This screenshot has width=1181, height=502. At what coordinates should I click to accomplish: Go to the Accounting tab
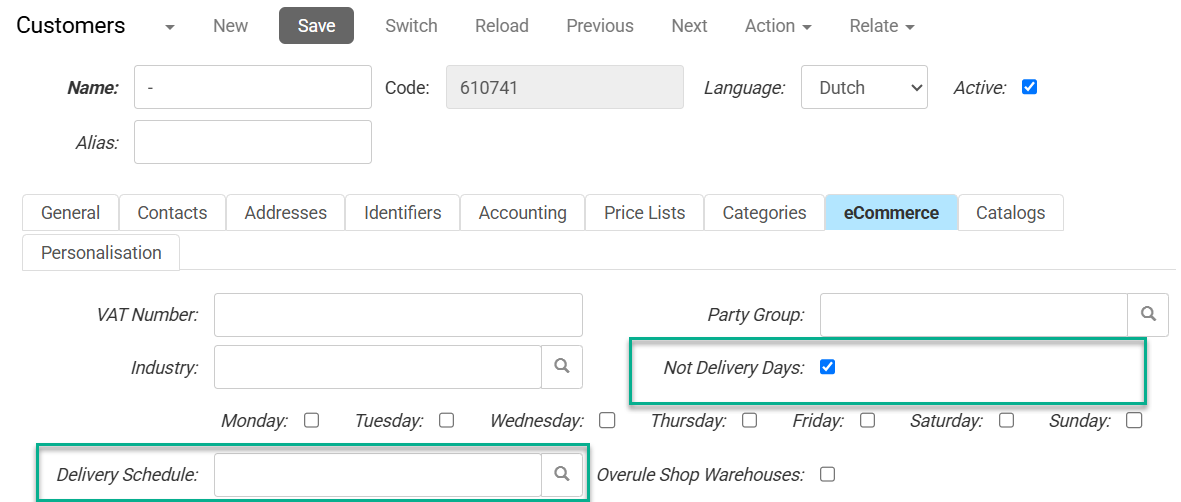(x=522, y=213)
